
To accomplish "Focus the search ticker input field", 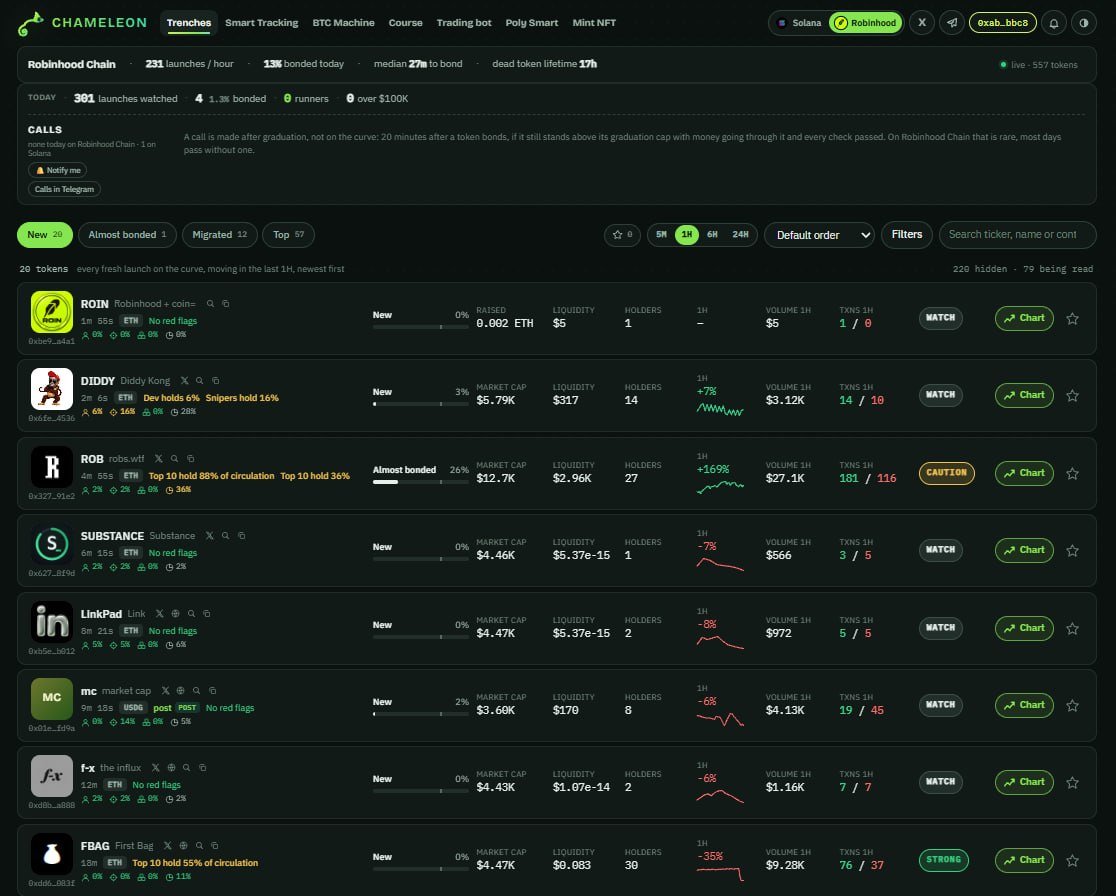I will tap(1017, 235).
